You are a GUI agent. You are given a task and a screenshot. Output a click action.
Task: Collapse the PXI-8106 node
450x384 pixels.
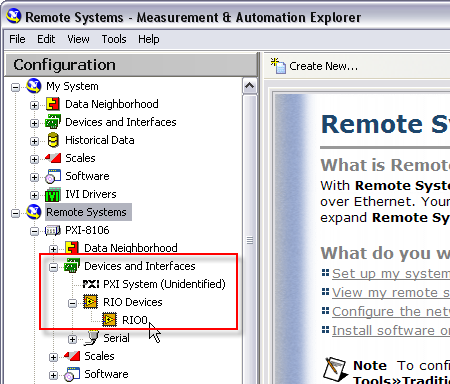click(34, 231)
